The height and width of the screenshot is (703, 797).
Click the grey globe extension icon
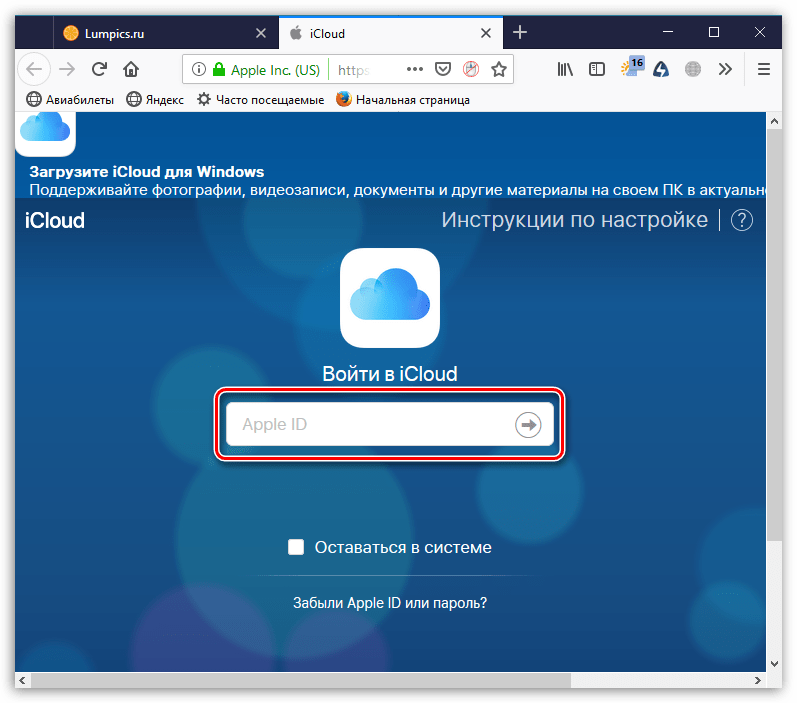692,69
